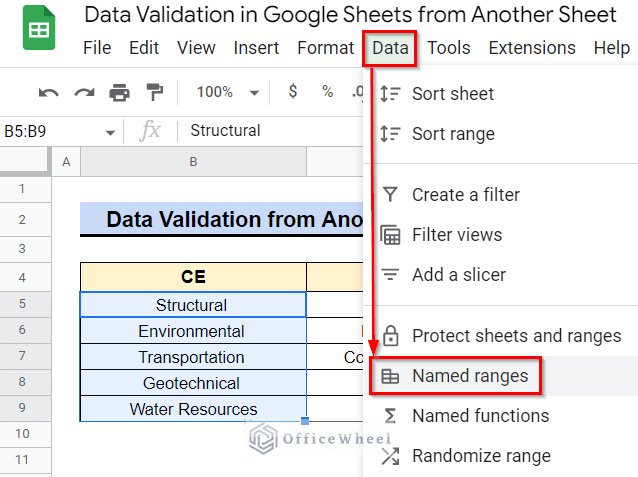Apply percent format icon
The width and height of the screenshot is (638, 477).
[x=328, y=91]
